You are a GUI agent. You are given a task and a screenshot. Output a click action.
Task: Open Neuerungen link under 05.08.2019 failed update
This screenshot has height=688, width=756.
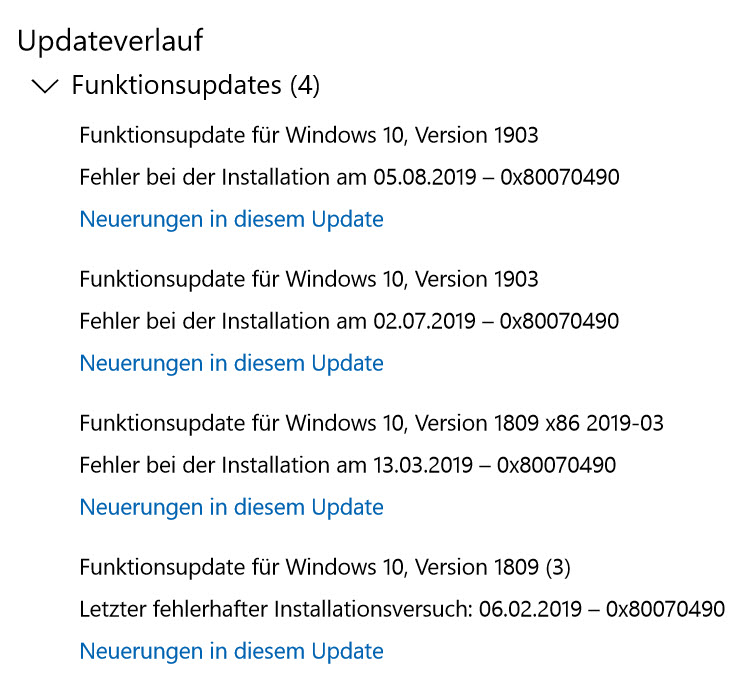click(x=231, y=219)
